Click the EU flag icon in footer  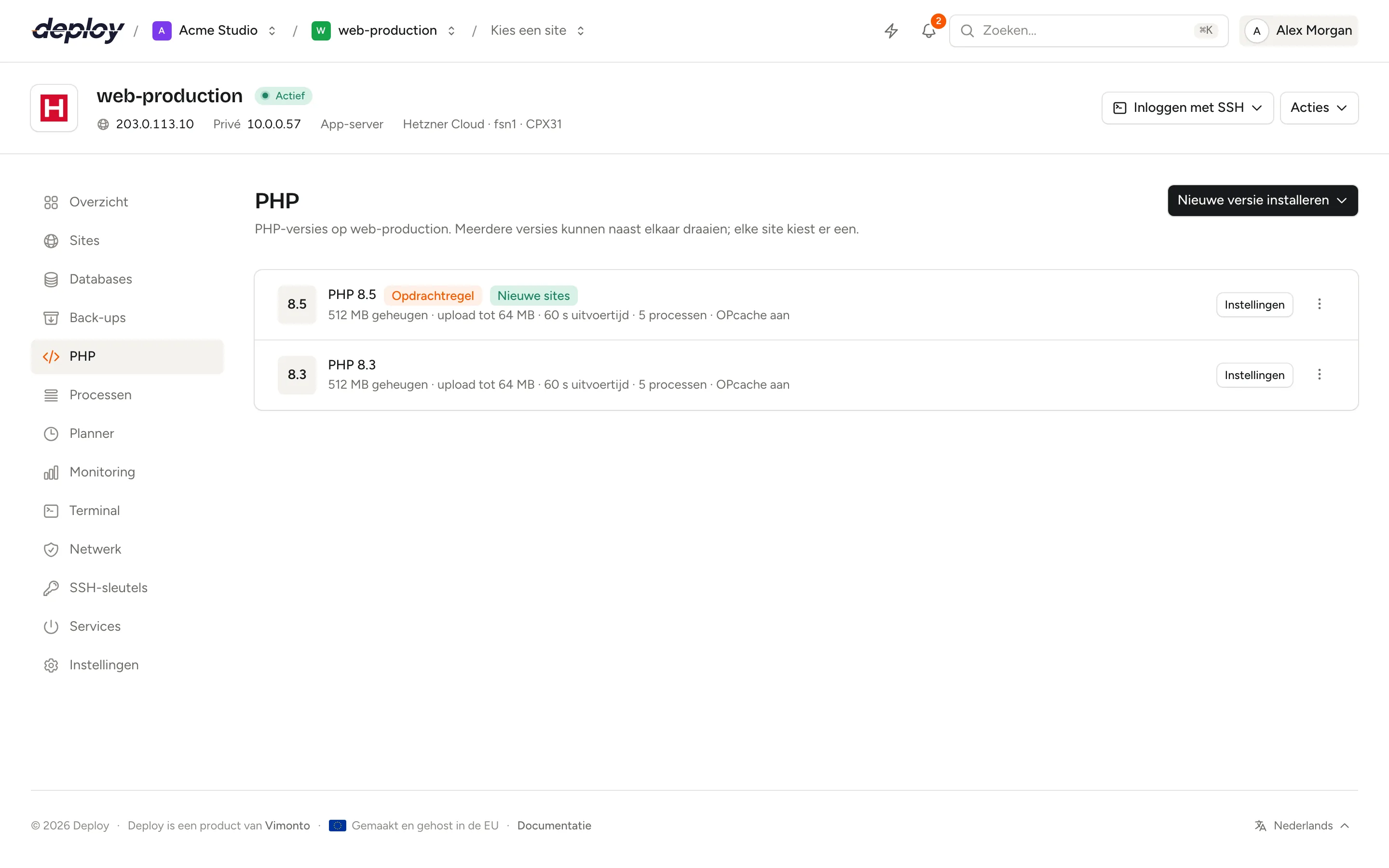pos(338,826)
